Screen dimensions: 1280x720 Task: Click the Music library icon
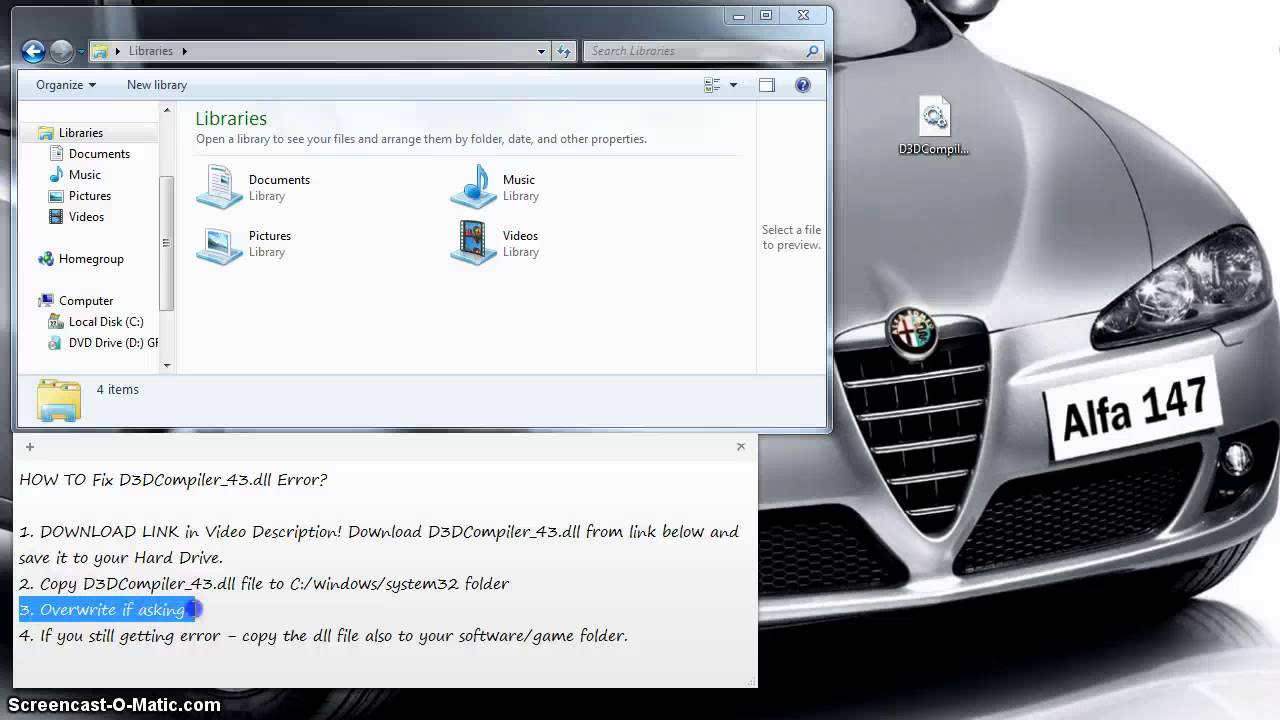[473, 187]
